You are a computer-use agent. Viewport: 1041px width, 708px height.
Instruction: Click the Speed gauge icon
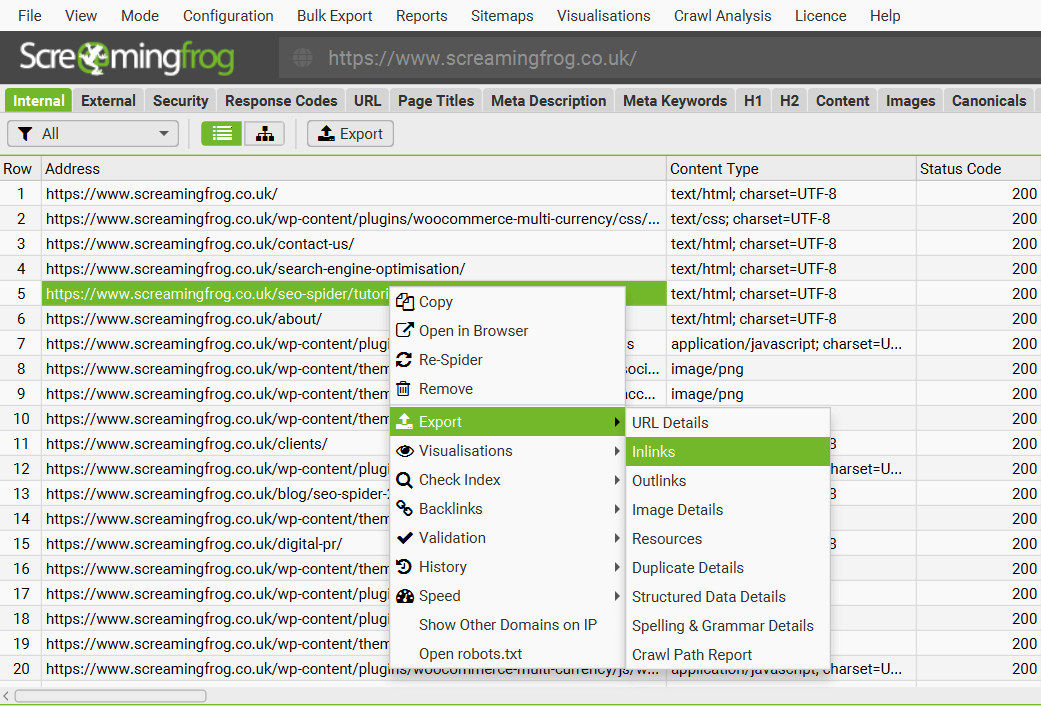(404, 596)
